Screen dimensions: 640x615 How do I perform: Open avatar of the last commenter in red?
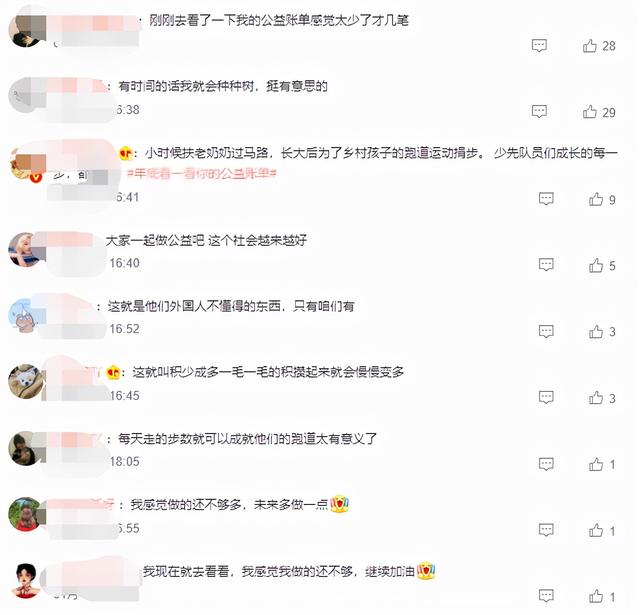(27, 580)
